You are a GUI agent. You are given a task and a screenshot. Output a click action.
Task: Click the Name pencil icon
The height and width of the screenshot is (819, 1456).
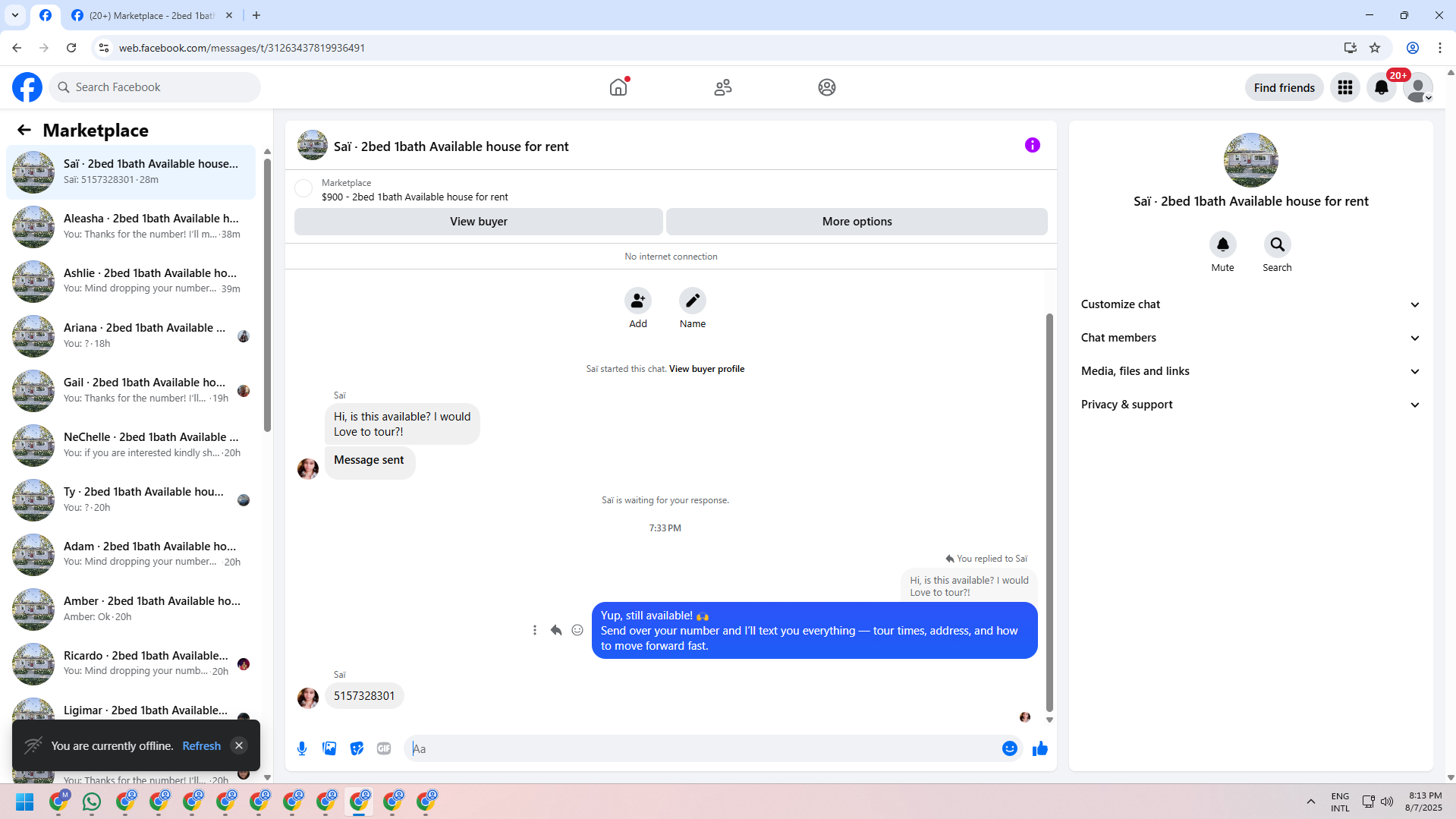pos(693,301)
